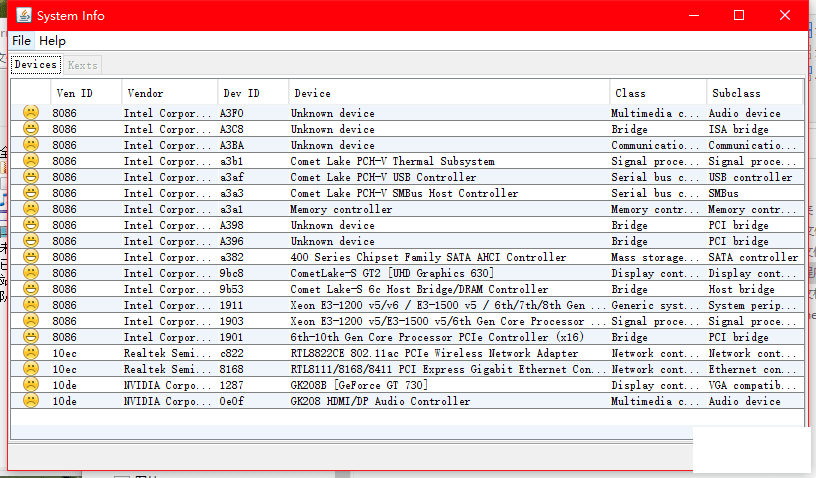Sort by the Ven ID column header
This screenshot has width=816, height=478.
(86, 93)
